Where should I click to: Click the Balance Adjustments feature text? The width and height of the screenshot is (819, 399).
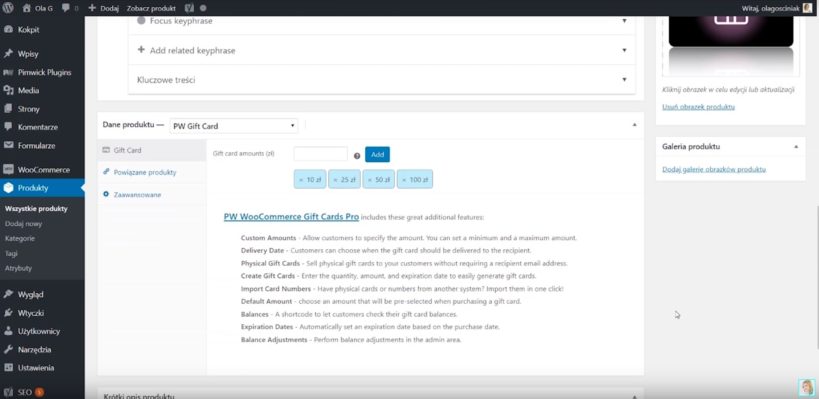[x=352, y=339]
